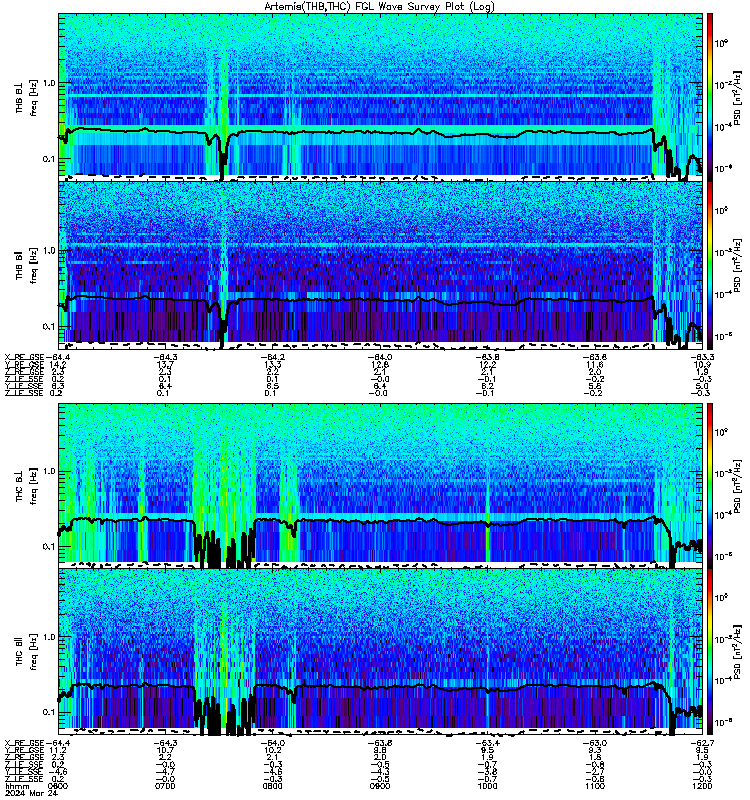Click the PSD color bar beside THC B-parallel panel
The image size is (750, 800).
tap(710, 652)
